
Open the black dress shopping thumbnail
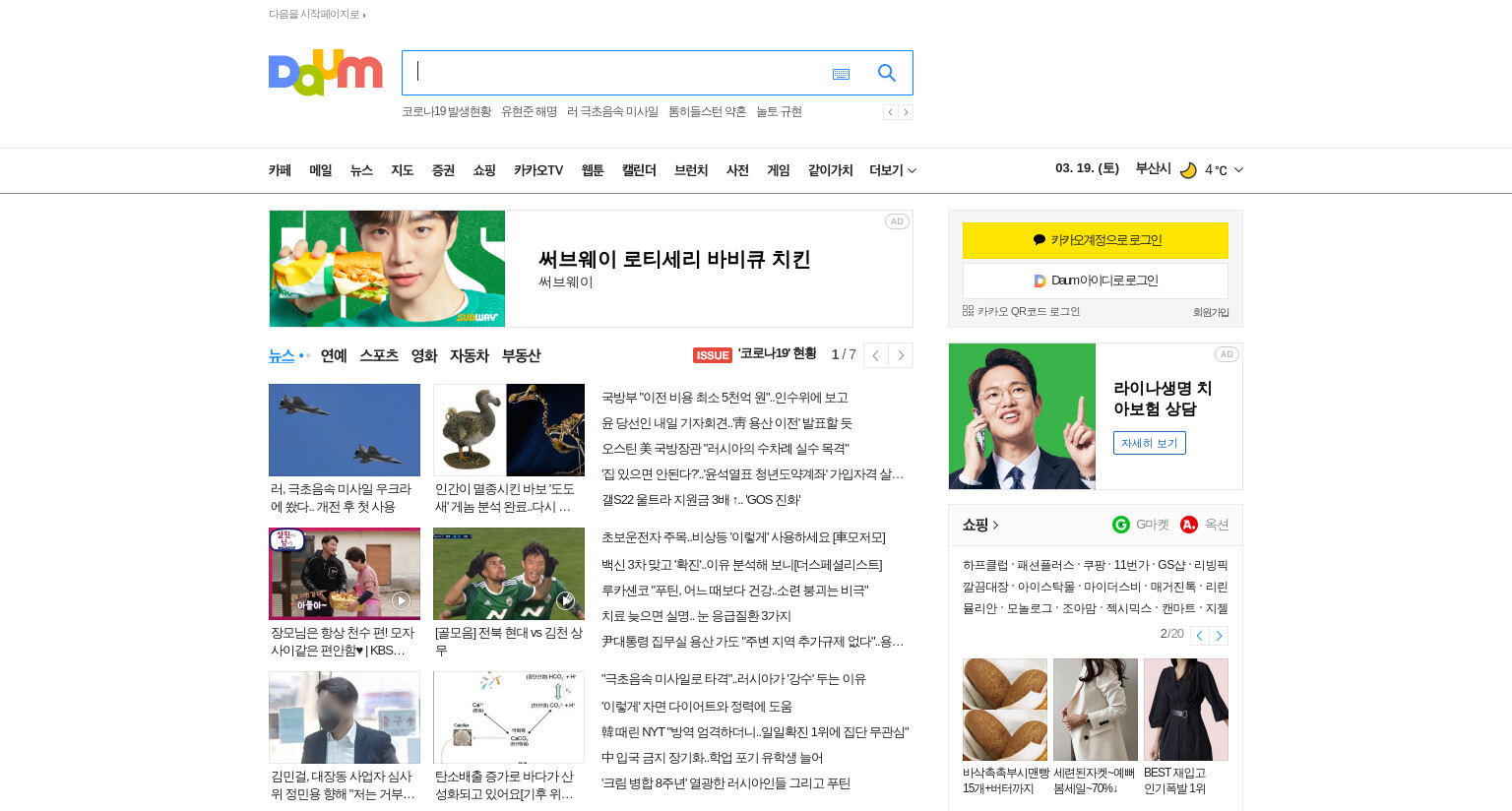tap(1186, 710)
